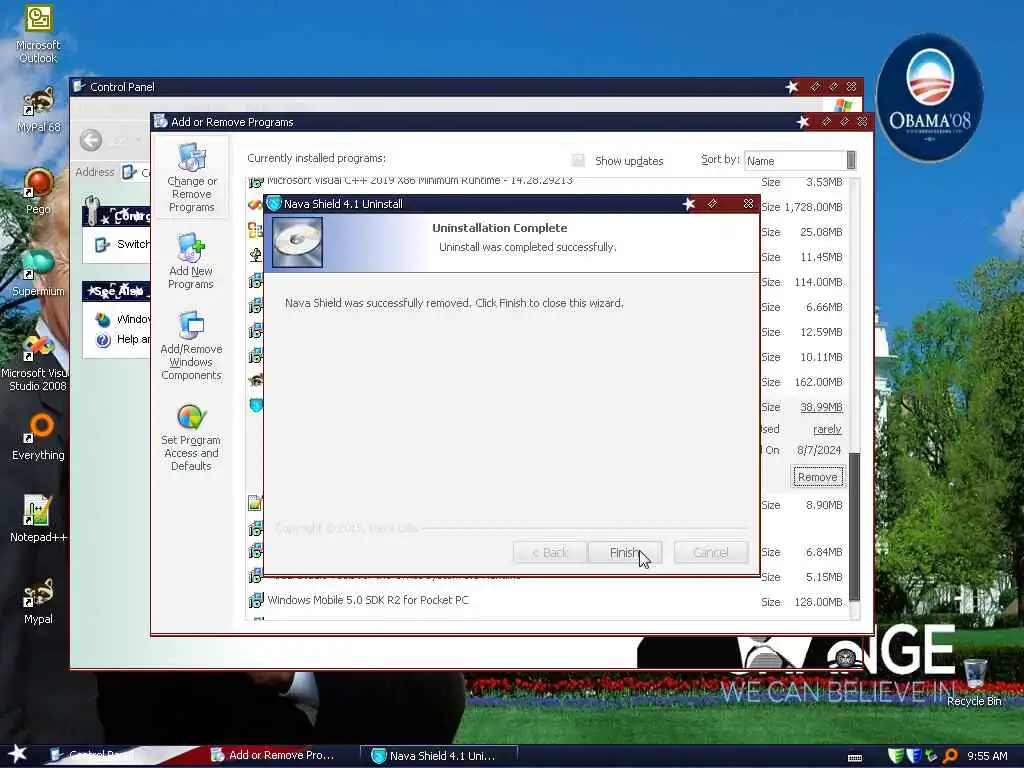This screenshot has width=1024, height=768.
Task: Open Pego desktop shortcut
Action: (x=39, y=191)
